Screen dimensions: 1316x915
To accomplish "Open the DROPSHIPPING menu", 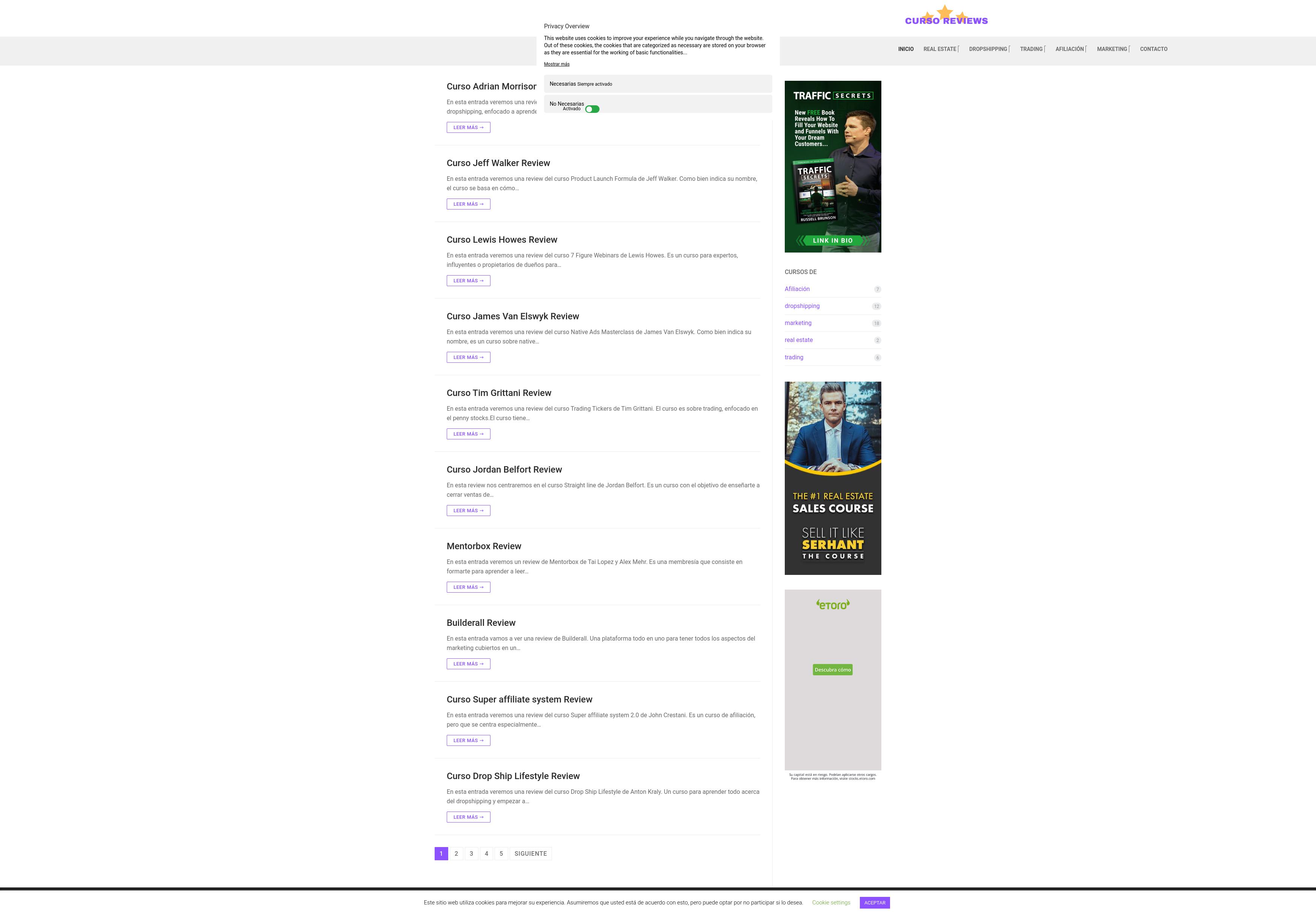I will point(989,49).
